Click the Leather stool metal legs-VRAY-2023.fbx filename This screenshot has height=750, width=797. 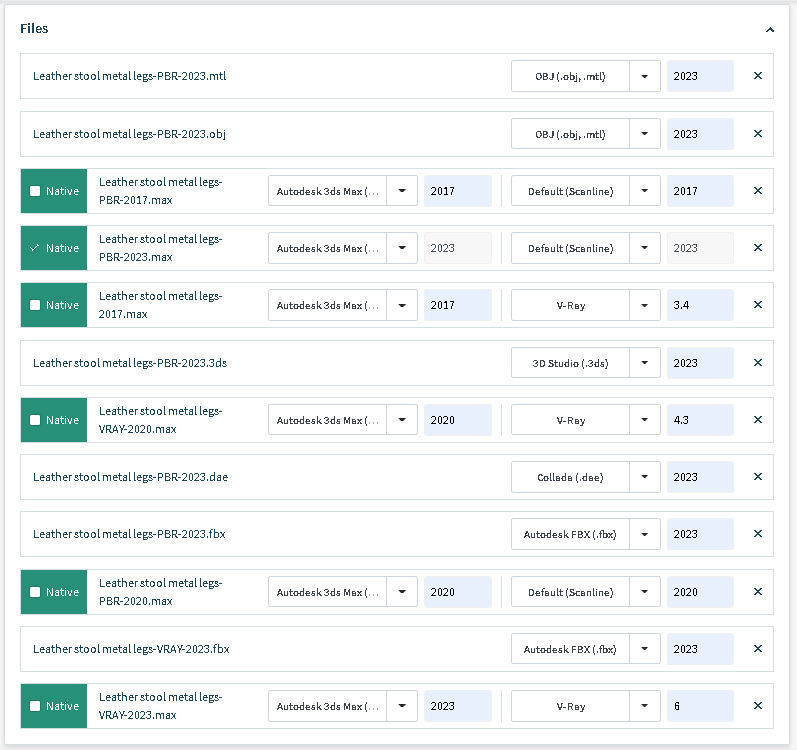[131, 649]
